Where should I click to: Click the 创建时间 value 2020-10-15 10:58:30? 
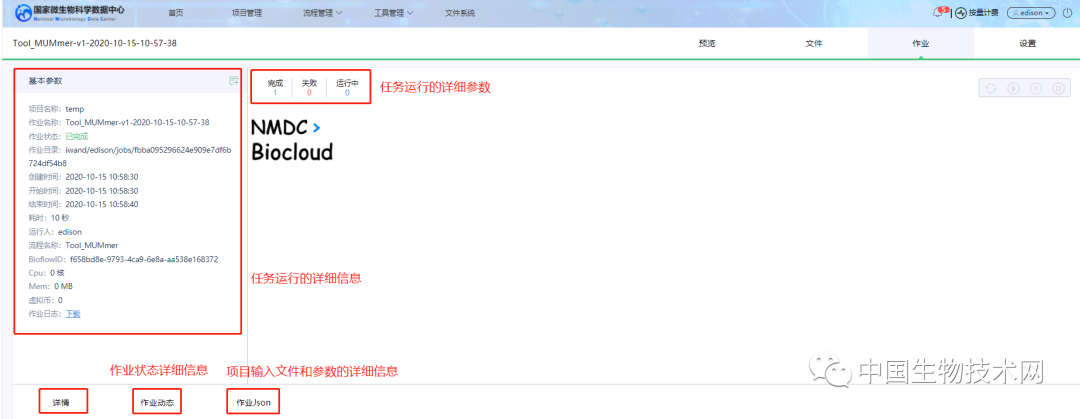(102, 177)
